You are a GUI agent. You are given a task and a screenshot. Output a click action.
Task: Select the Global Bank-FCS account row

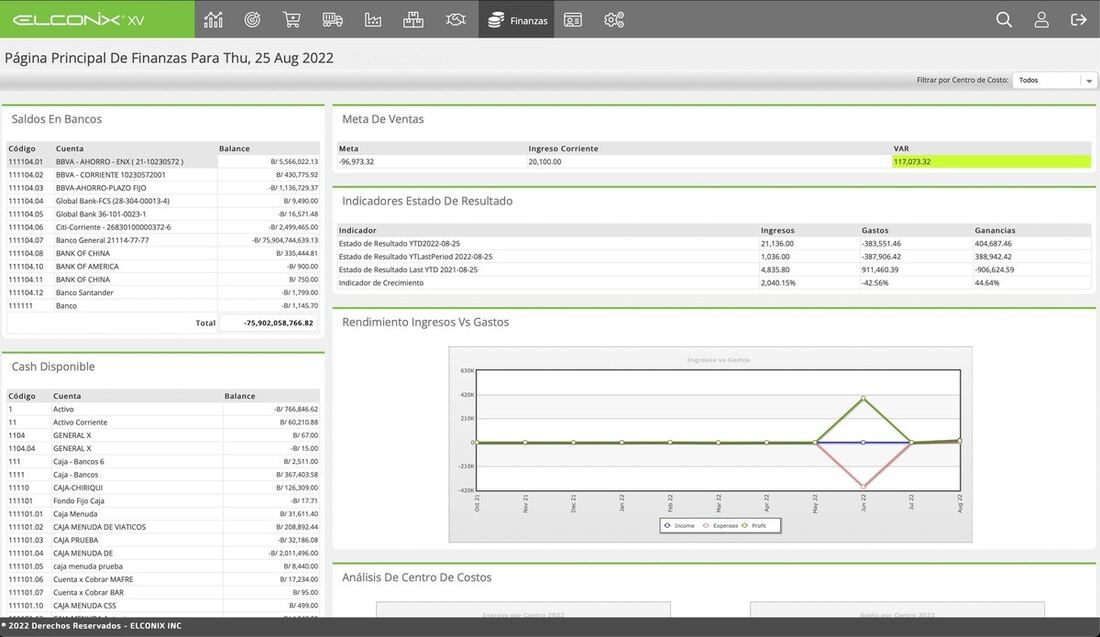(x=163, y=201)
